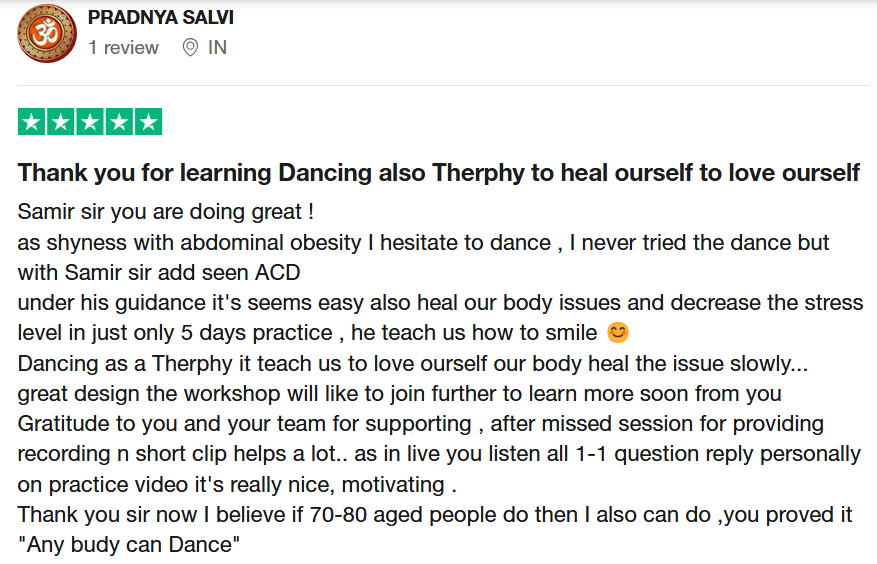Click the smiling face emoji
The height and width of the screenshot is (564, 877).
click(x=617, y=333)
